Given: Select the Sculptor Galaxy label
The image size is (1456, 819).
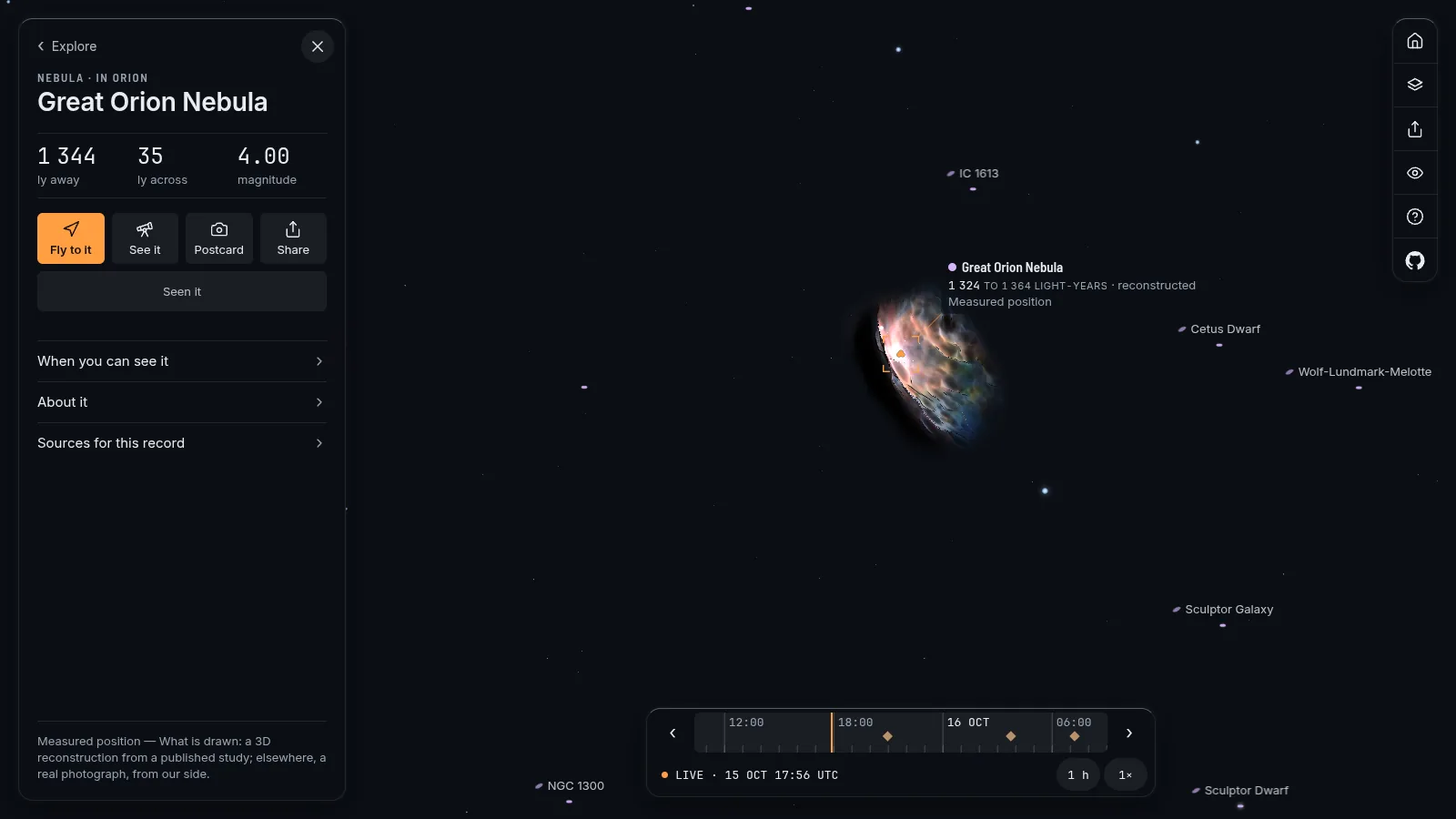Looking at the screenshot, I should 1223,610.
